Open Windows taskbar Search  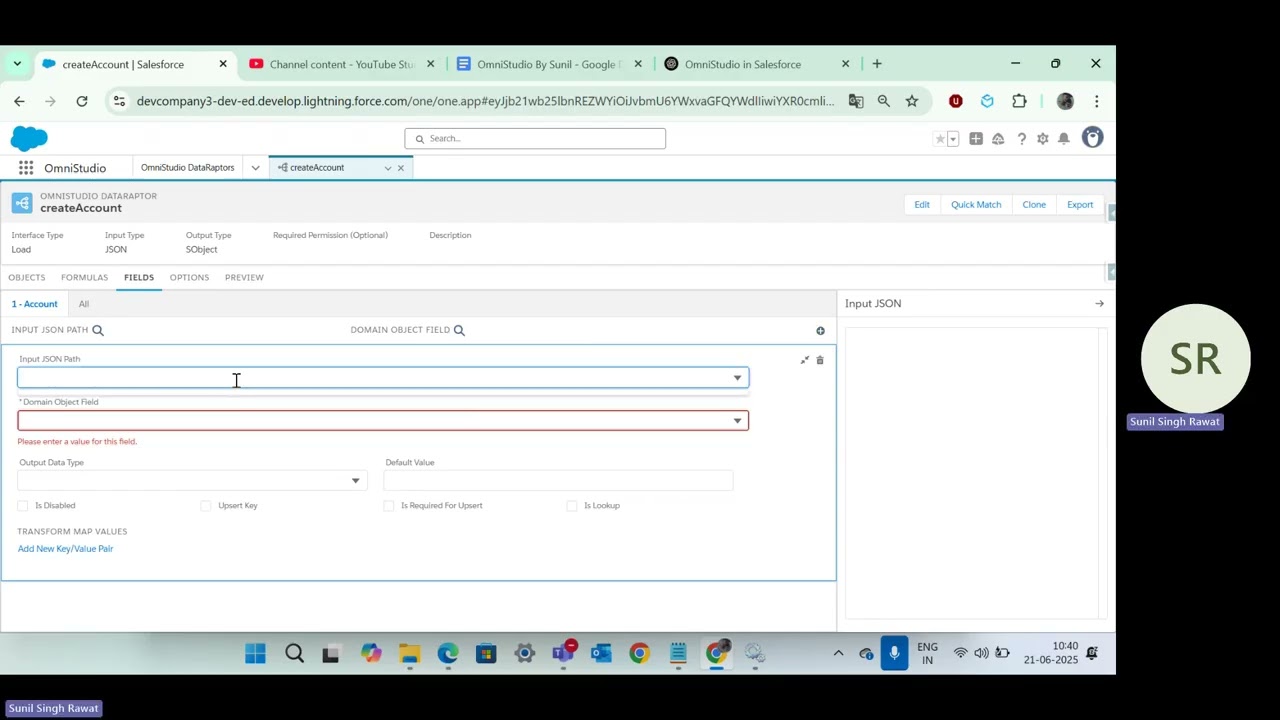click(294, 654)
